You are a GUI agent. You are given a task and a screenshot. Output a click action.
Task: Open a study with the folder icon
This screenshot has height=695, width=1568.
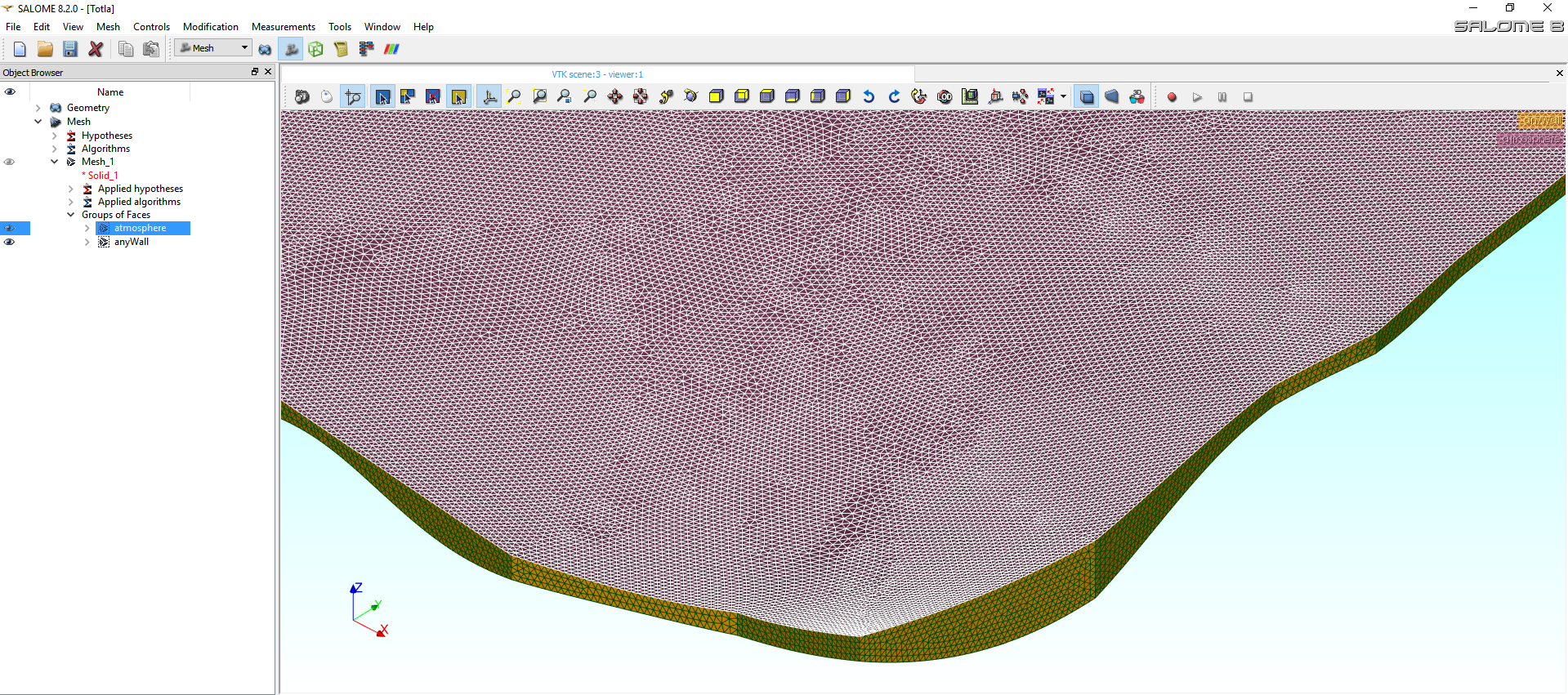tap(45, 49)
